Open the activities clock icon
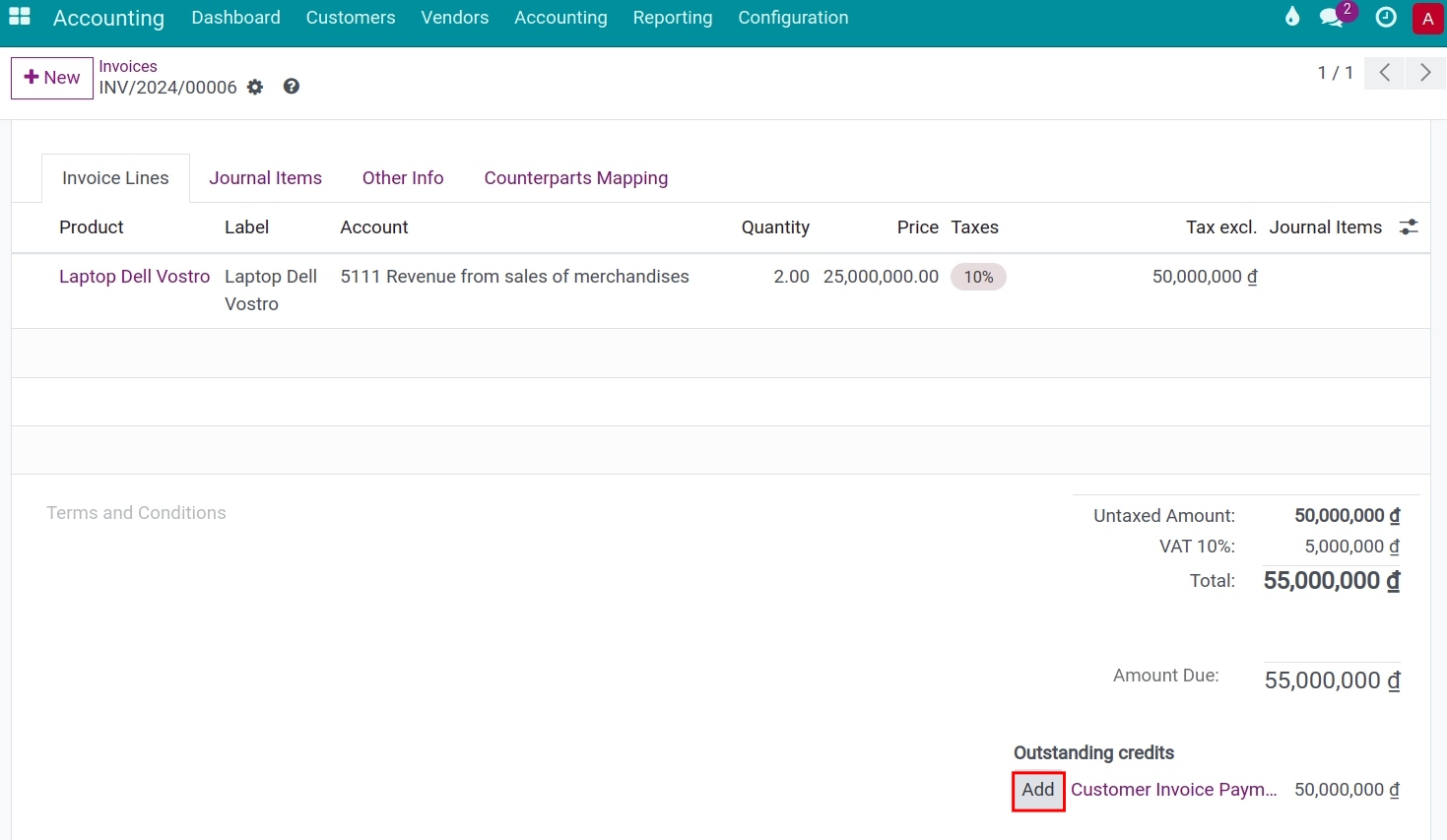The height and width of the screenshot is (840, 1447). coord(1386,17)
